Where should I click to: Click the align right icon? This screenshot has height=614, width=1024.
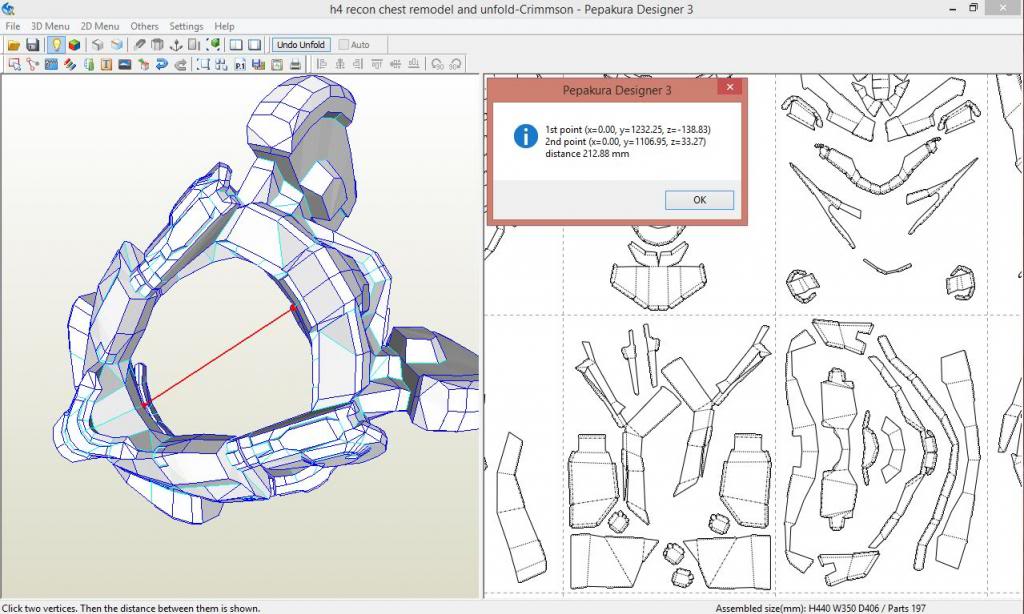(358, 64)
